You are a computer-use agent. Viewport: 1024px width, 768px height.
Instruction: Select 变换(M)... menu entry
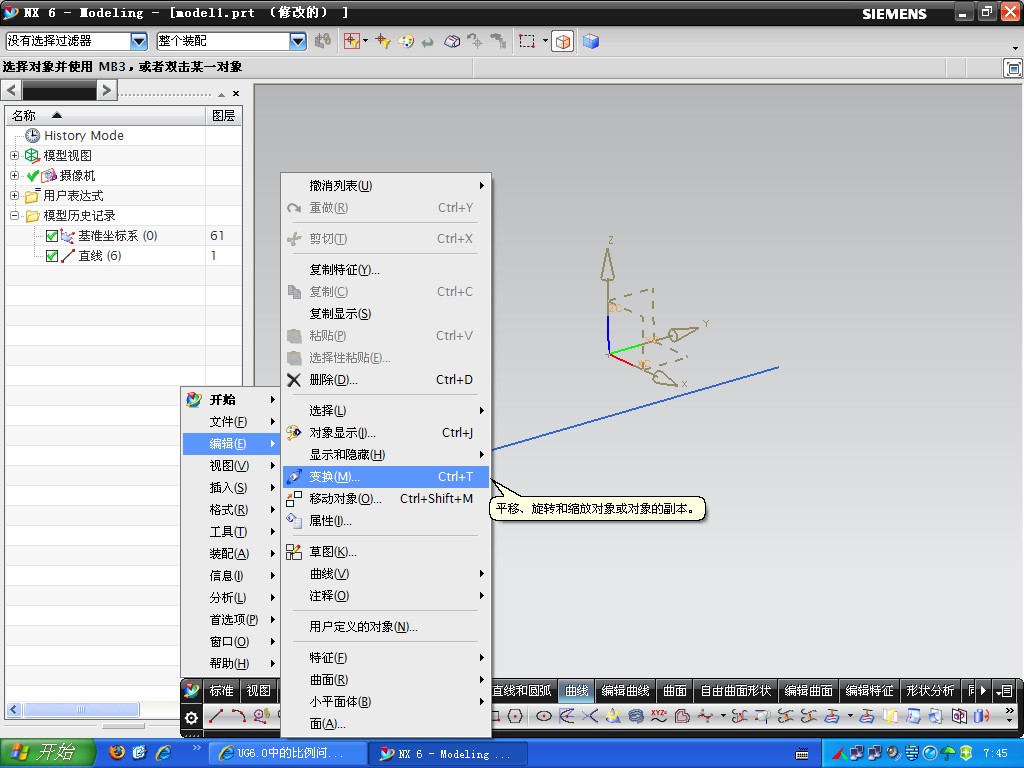(x=386, y=477)
